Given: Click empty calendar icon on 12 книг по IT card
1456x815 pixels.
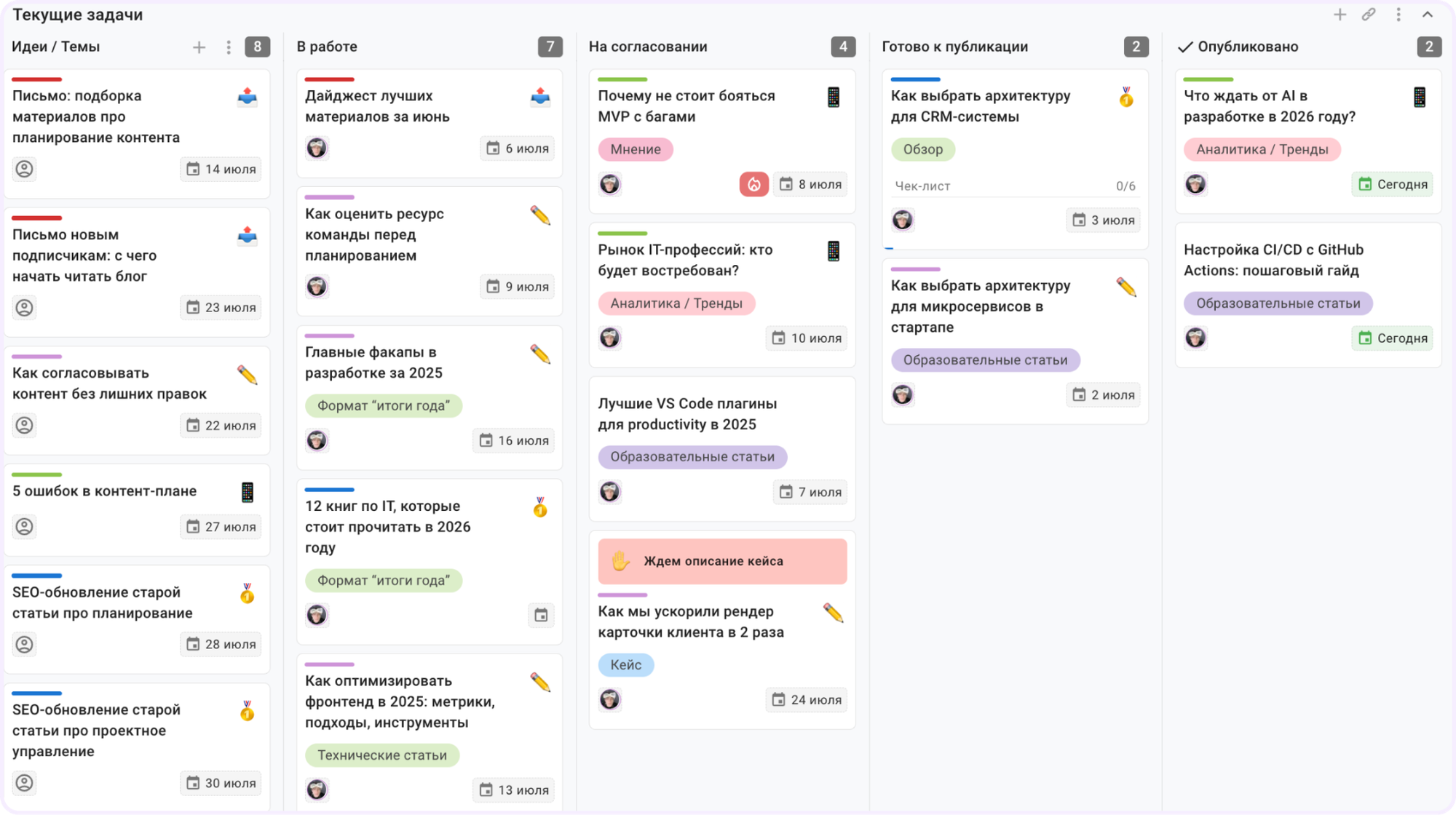Looking at the screenshot, I should point(541,616).
